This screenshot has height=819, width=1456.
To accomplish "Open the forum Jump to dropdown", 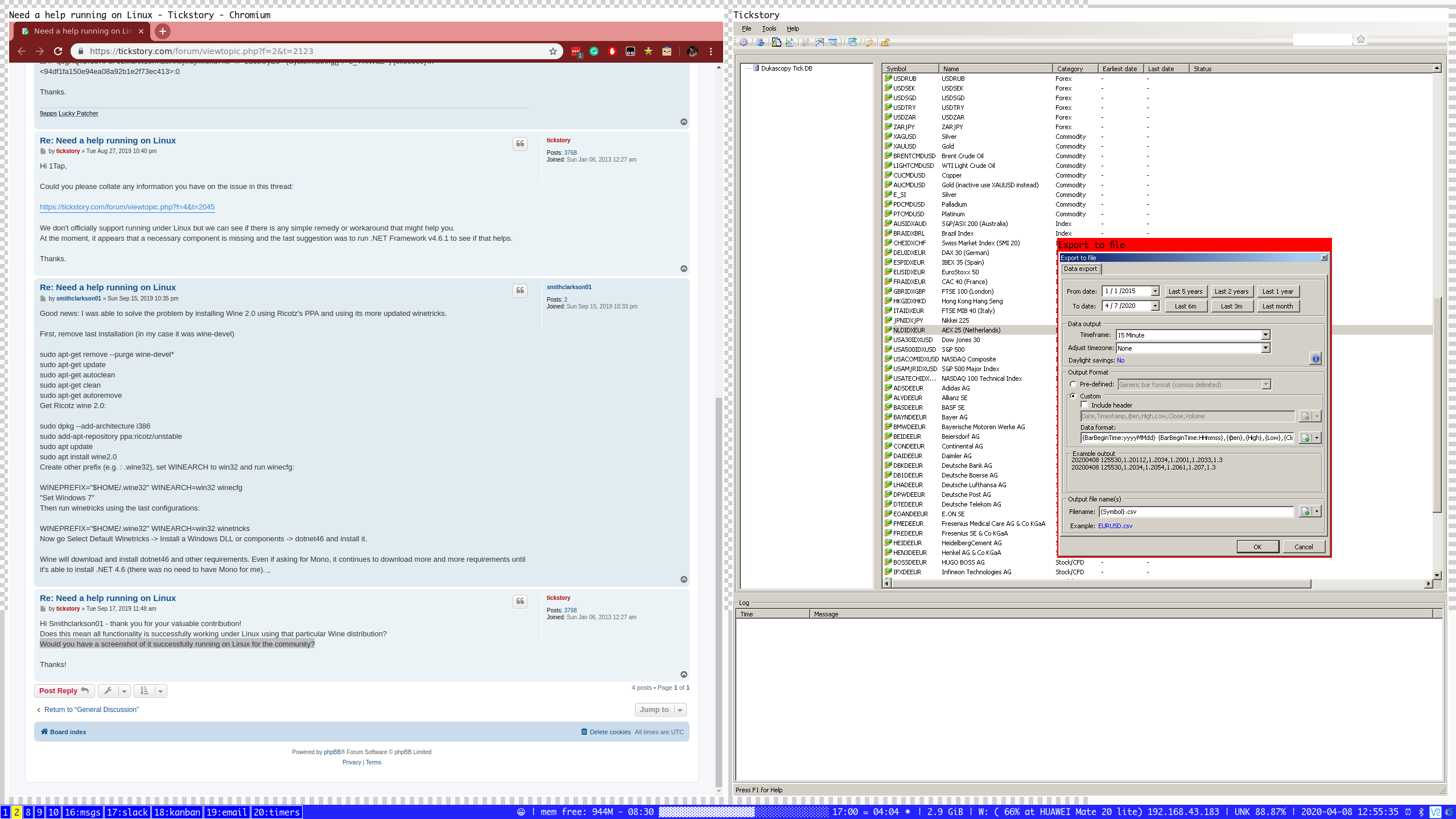I will 661,710.
